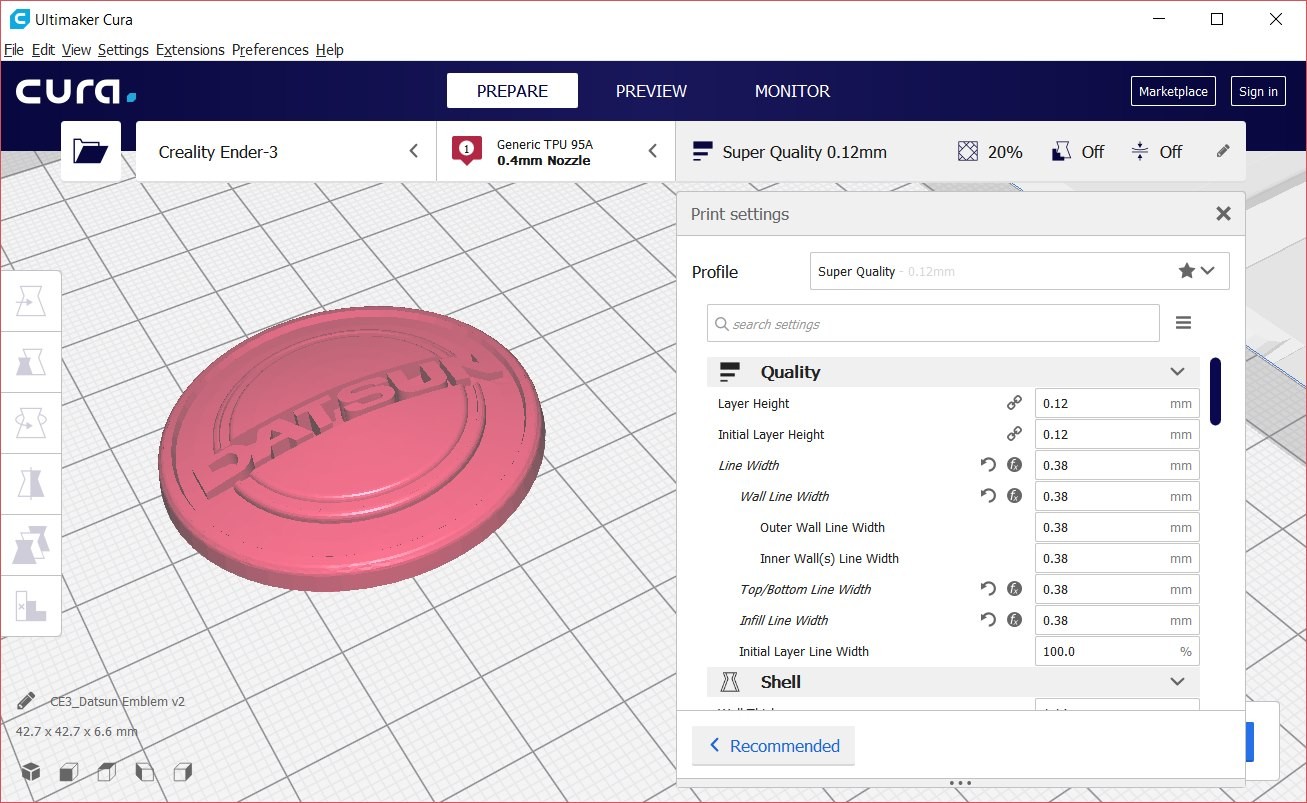The width and height of the screenshot is (1307, 803).
Task: Toggle Initial Layer Height link icon
Action: pyautogui.click(x=1014, y=434)
